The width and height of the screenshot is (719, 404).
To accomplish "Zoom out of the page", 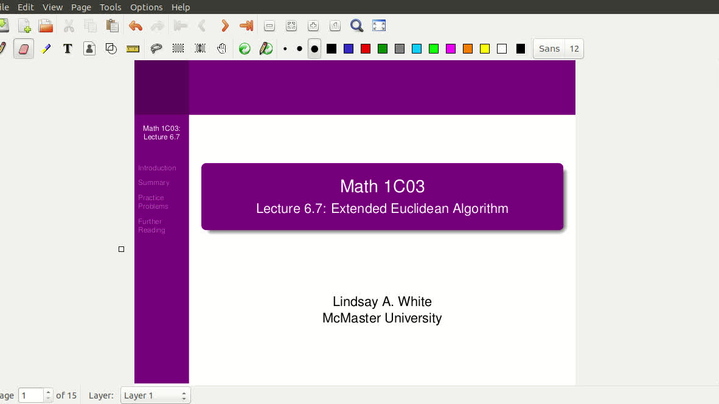I will (270, 26).
